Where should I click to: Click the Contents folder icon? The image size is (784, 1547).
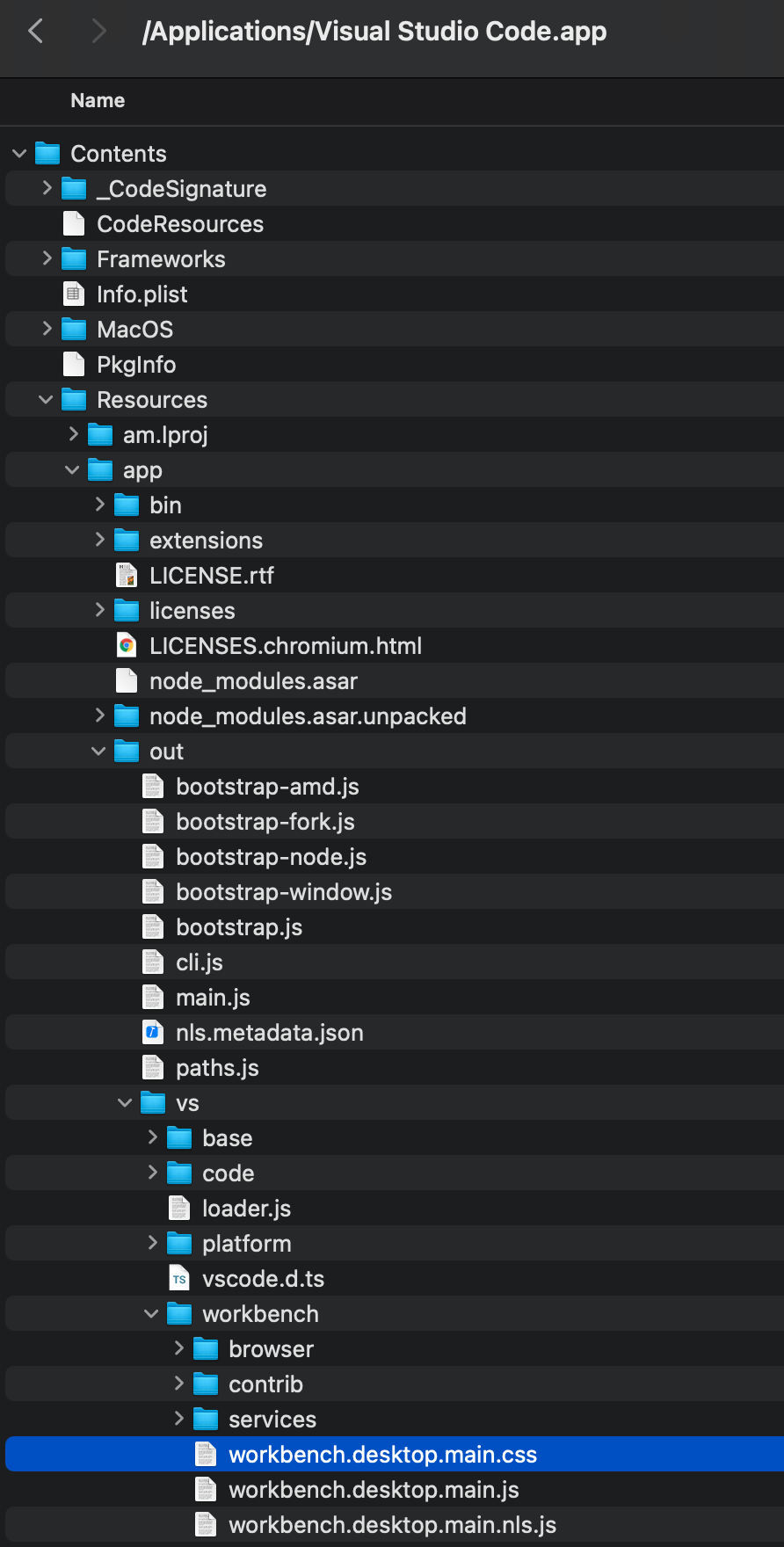(x=47, y=154)
